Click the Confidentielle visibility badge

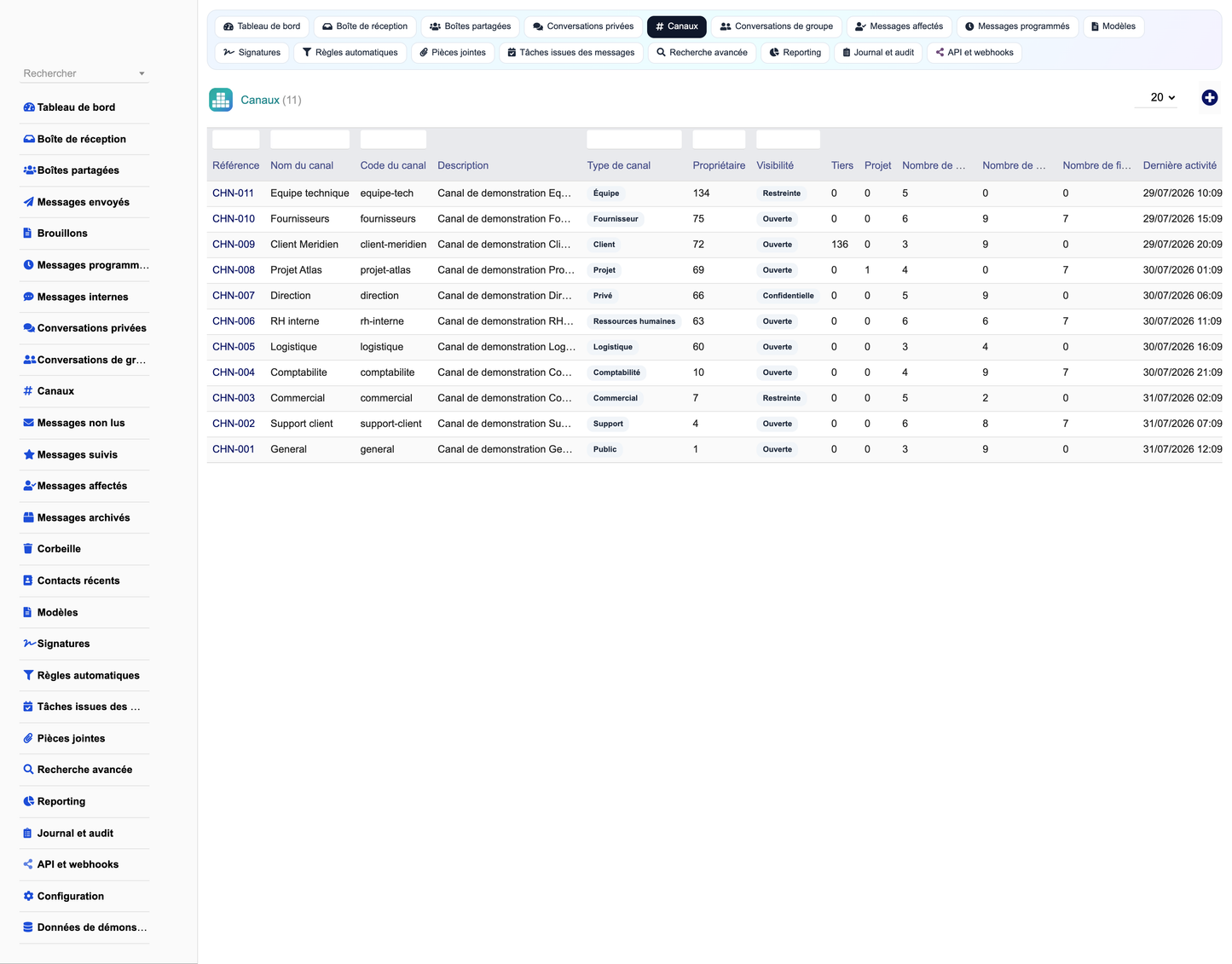(789, 296)
